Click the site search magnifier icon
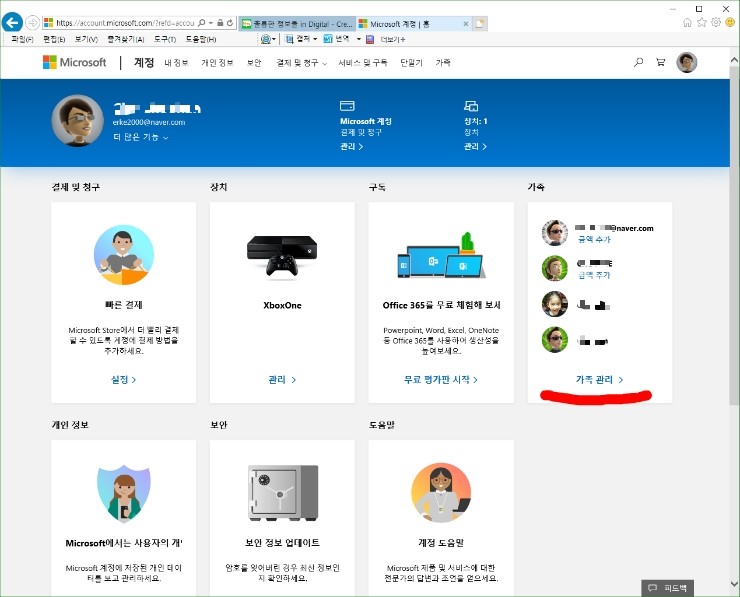 click(x=638, y=62)
